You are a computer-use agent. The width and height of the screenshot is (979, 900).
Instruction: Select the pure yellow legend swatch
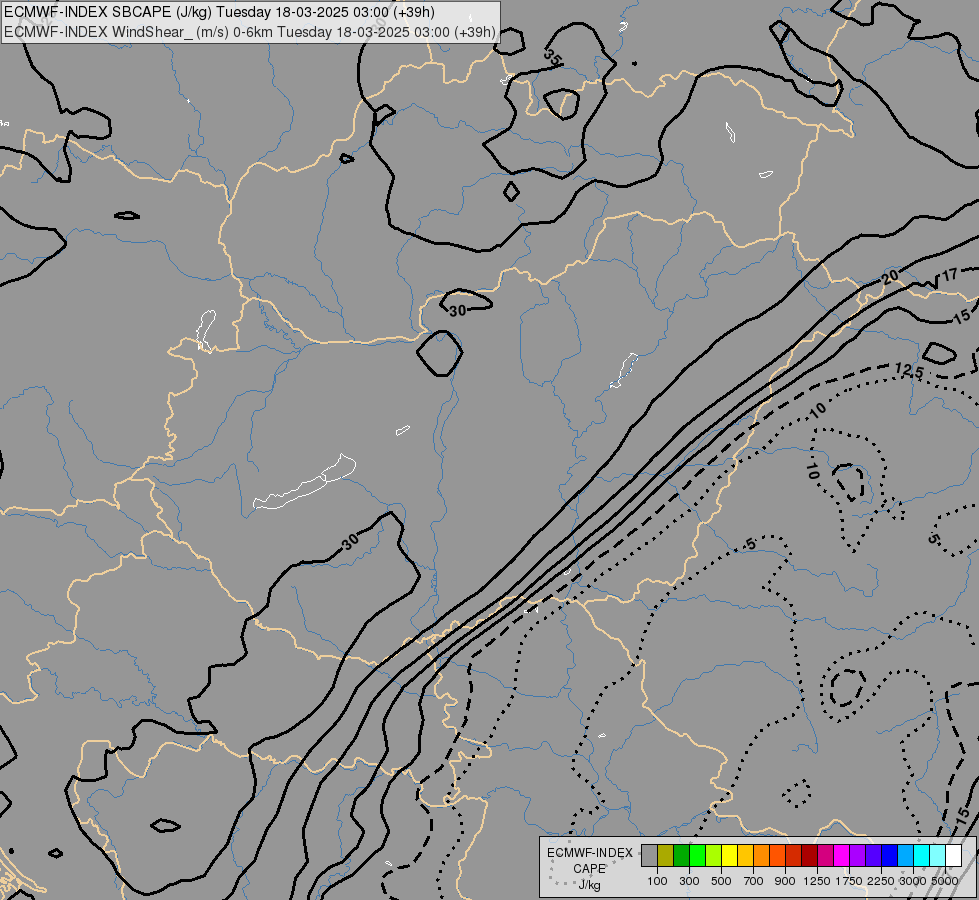click(x=729, y=855)
